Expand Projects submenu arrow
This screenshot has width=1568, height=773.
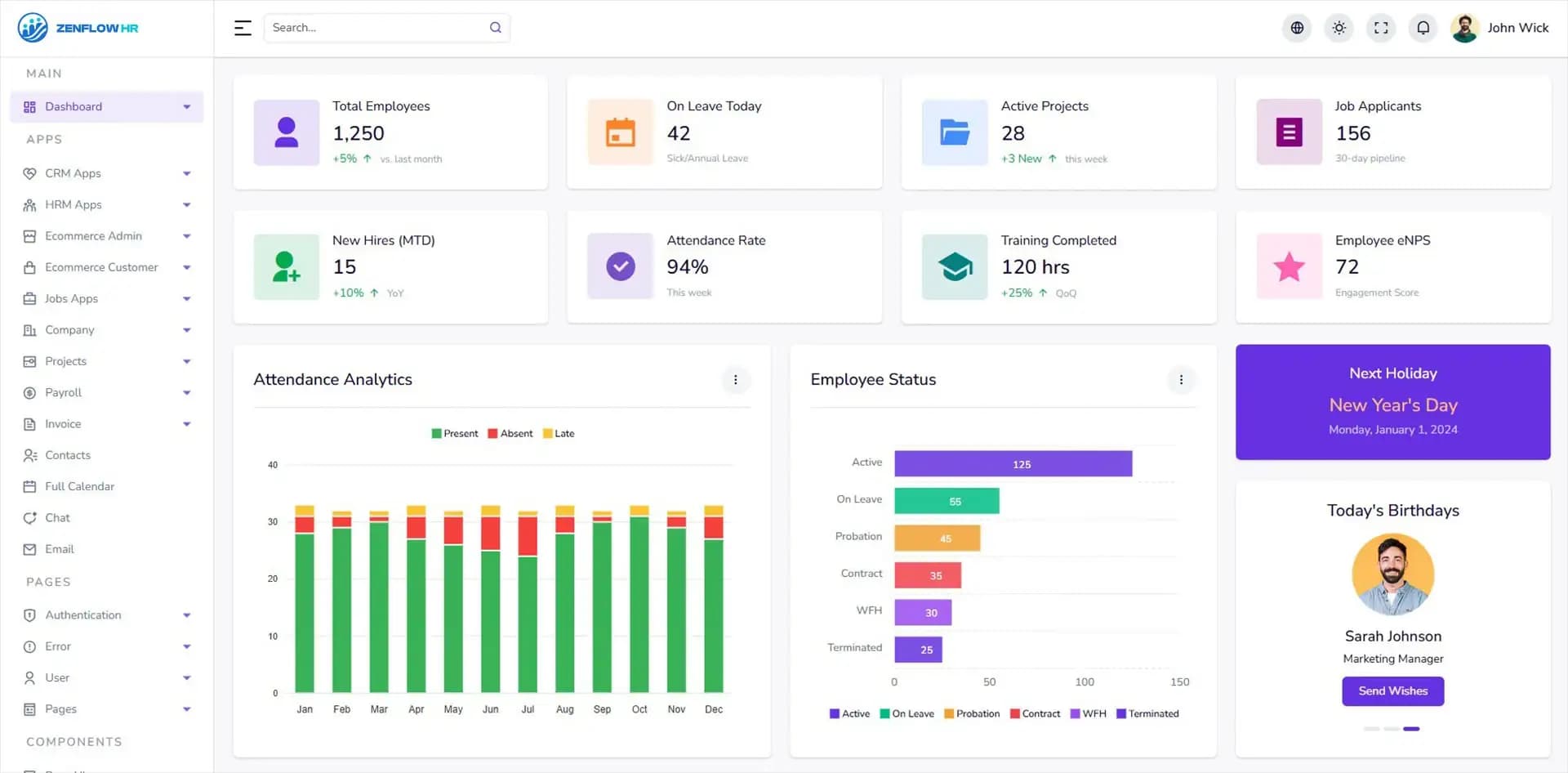[x=187, y=362]
